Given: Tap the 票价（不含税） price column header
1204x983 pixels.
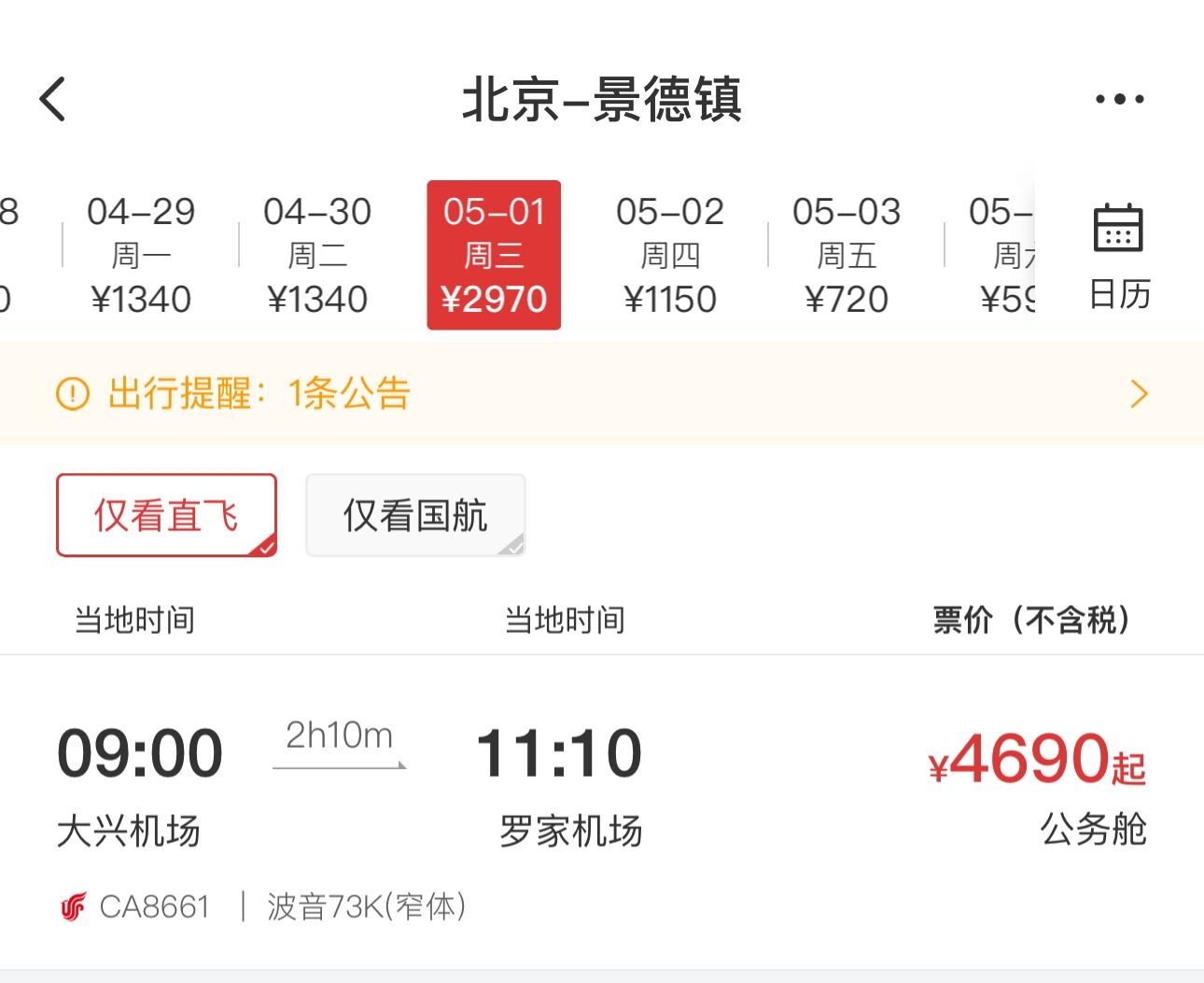Looking at the screenshot, I should [1032, 620].
